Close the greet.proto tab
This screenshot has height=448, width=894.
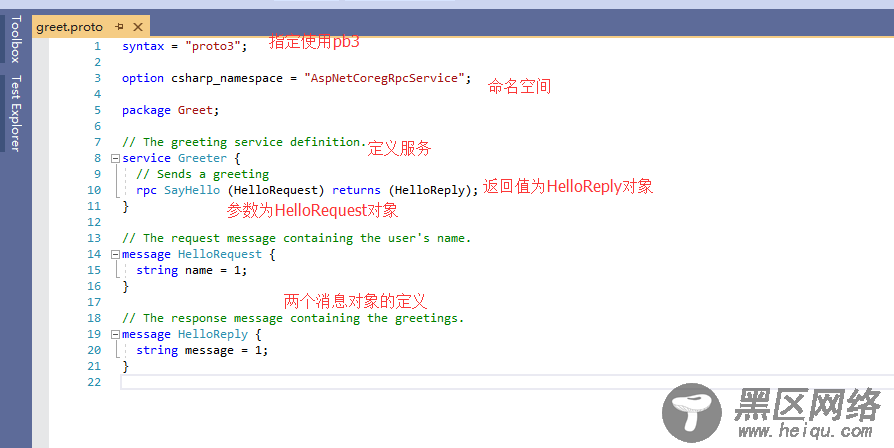(137, 27)
